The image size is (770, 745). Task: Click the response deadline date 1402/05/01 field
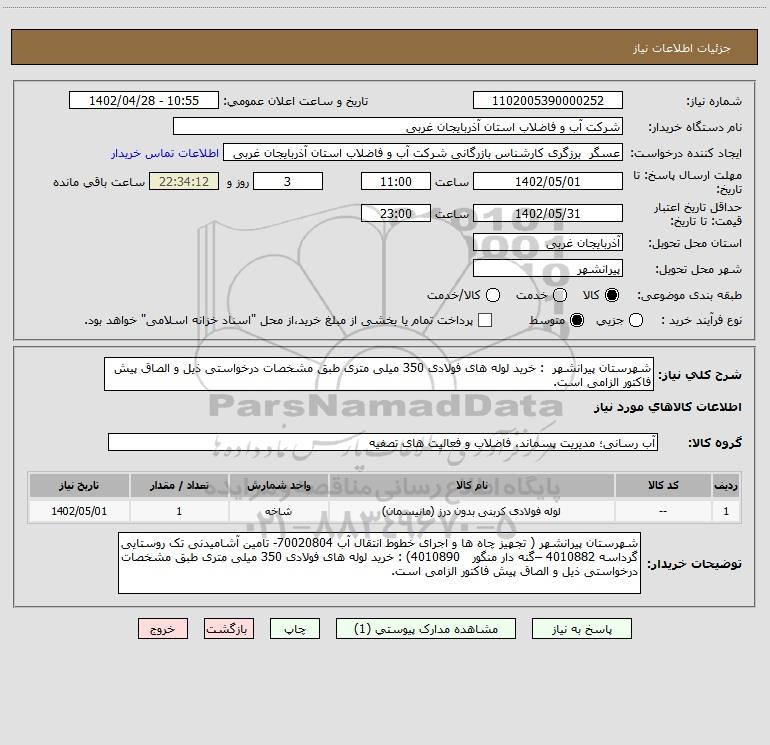(548, 181)
